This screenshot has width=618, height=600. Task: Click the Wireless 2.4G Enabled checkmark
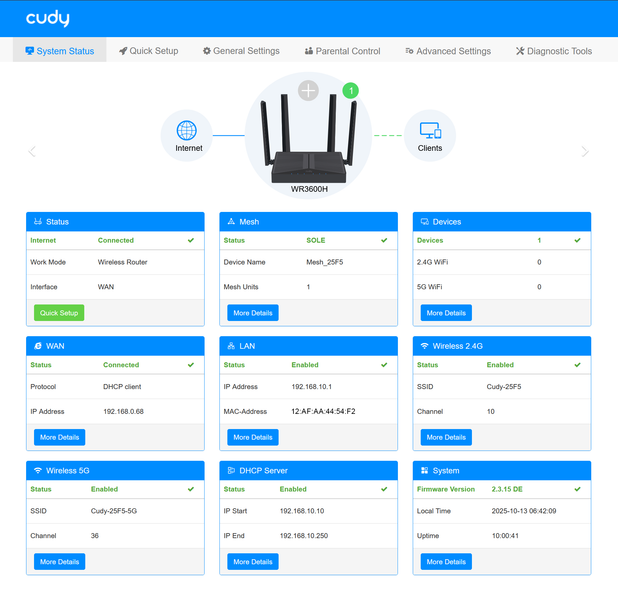577,365
